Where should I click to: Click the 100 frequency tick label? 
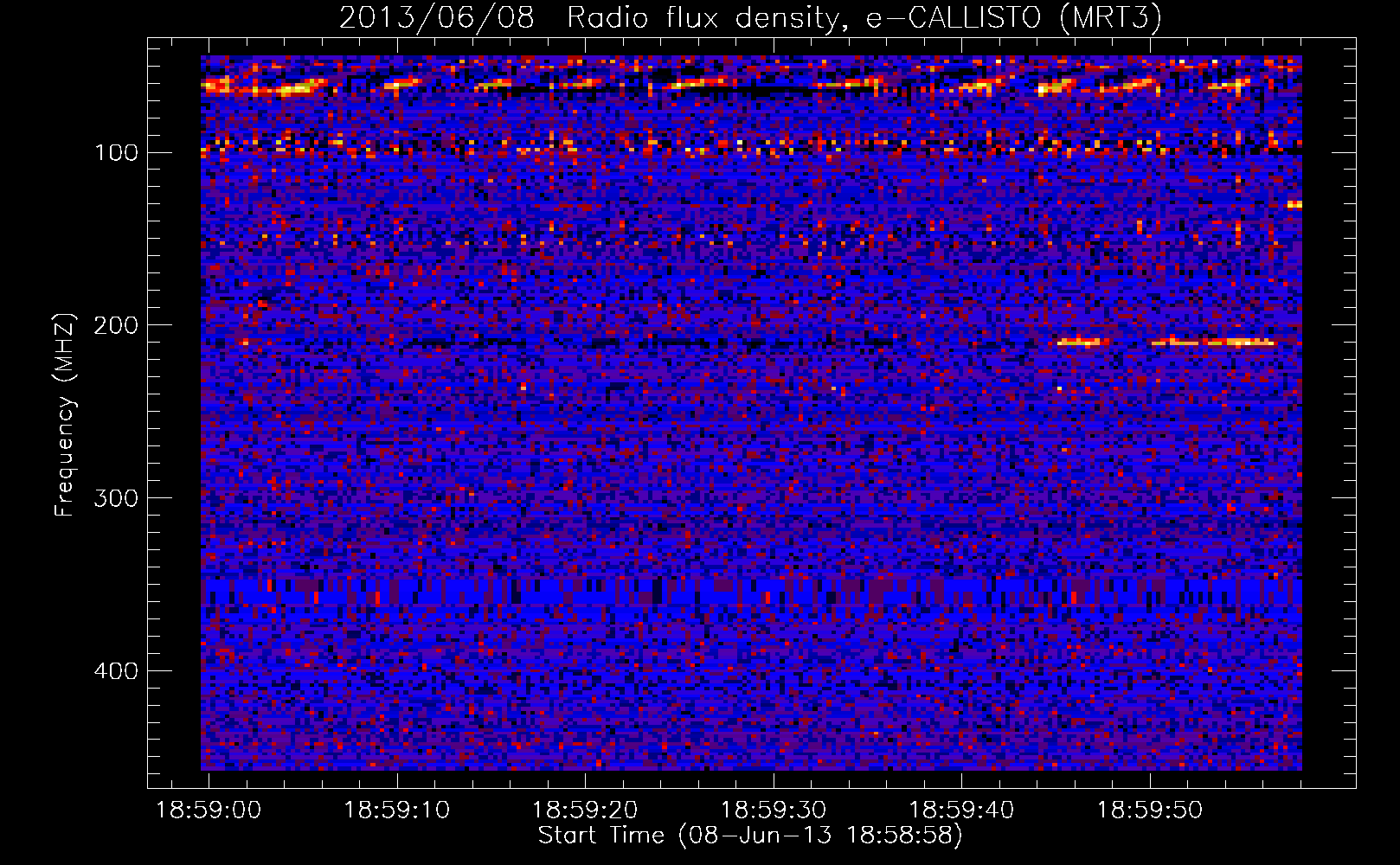pos(116,153)
